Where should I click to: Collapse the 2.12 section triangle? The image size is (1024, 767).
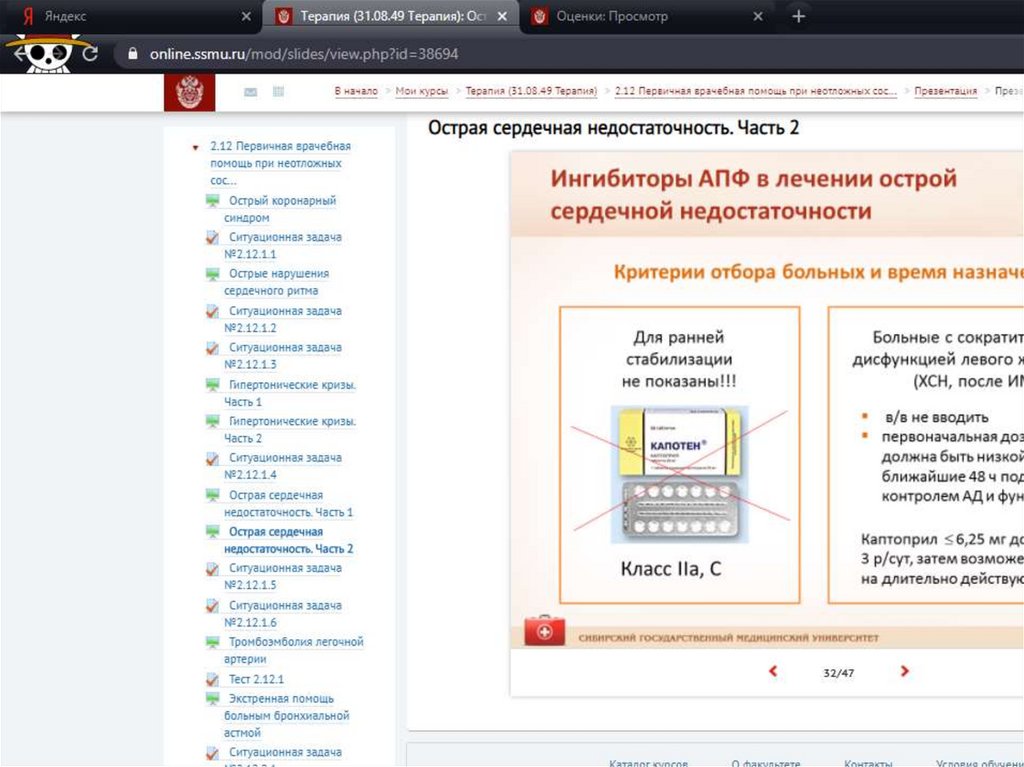(x=195, y=148)
